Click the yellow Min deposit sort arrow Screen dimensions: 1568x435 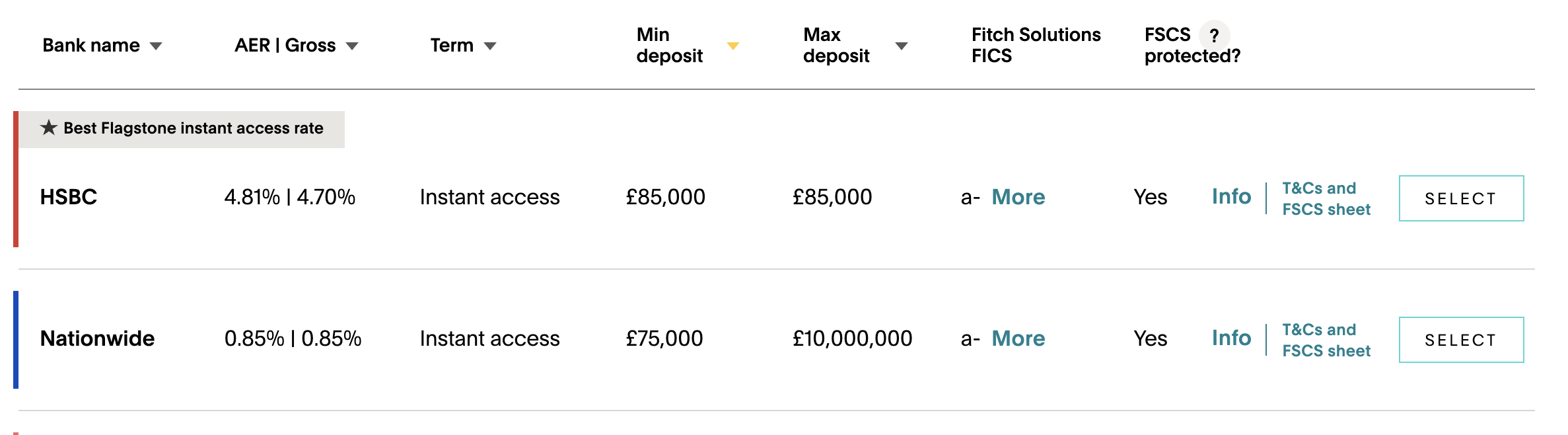point(733,46)
